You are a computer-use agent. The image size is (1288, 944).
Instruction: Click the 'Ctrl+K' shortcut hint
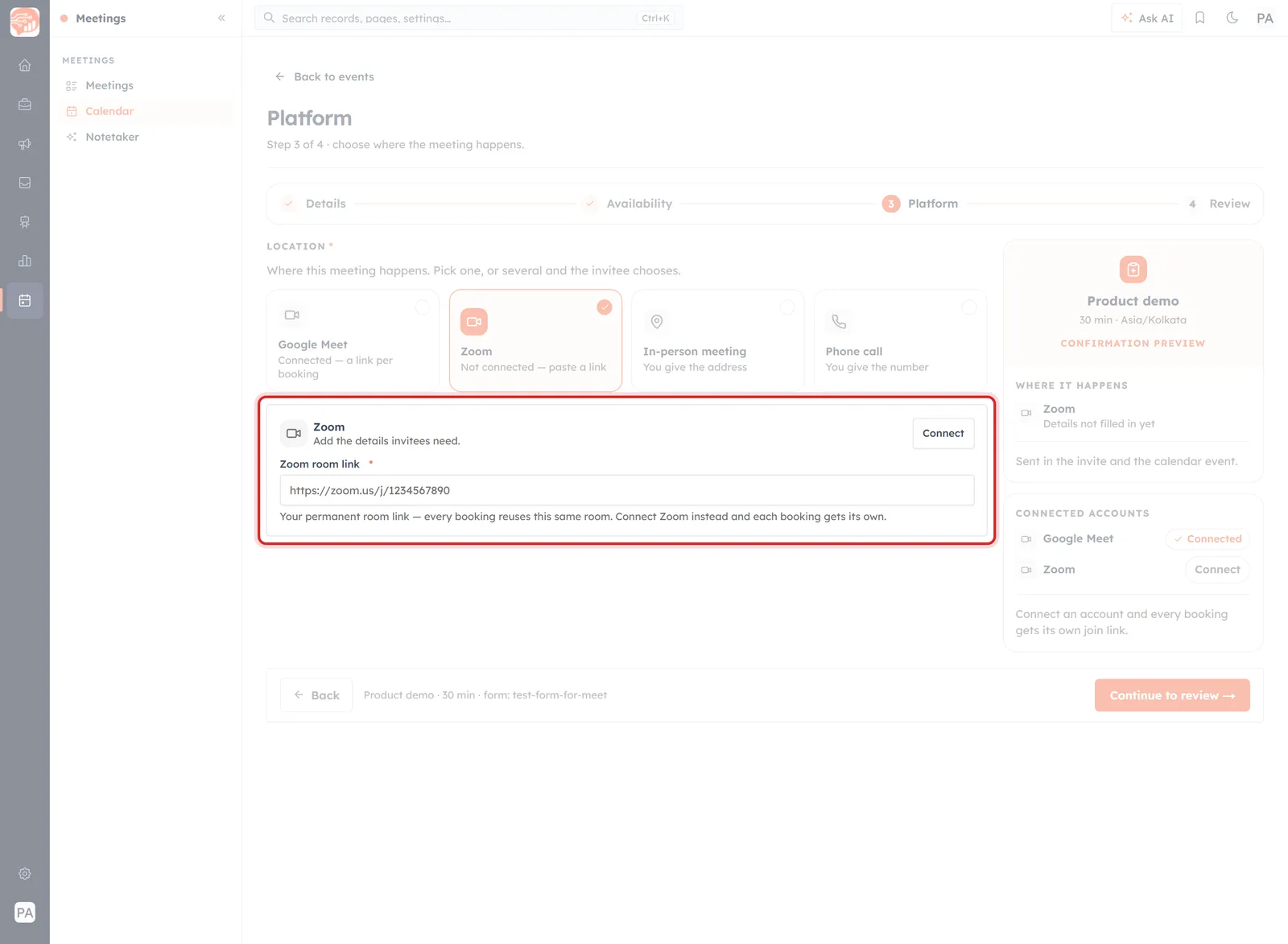coord(655,18)
